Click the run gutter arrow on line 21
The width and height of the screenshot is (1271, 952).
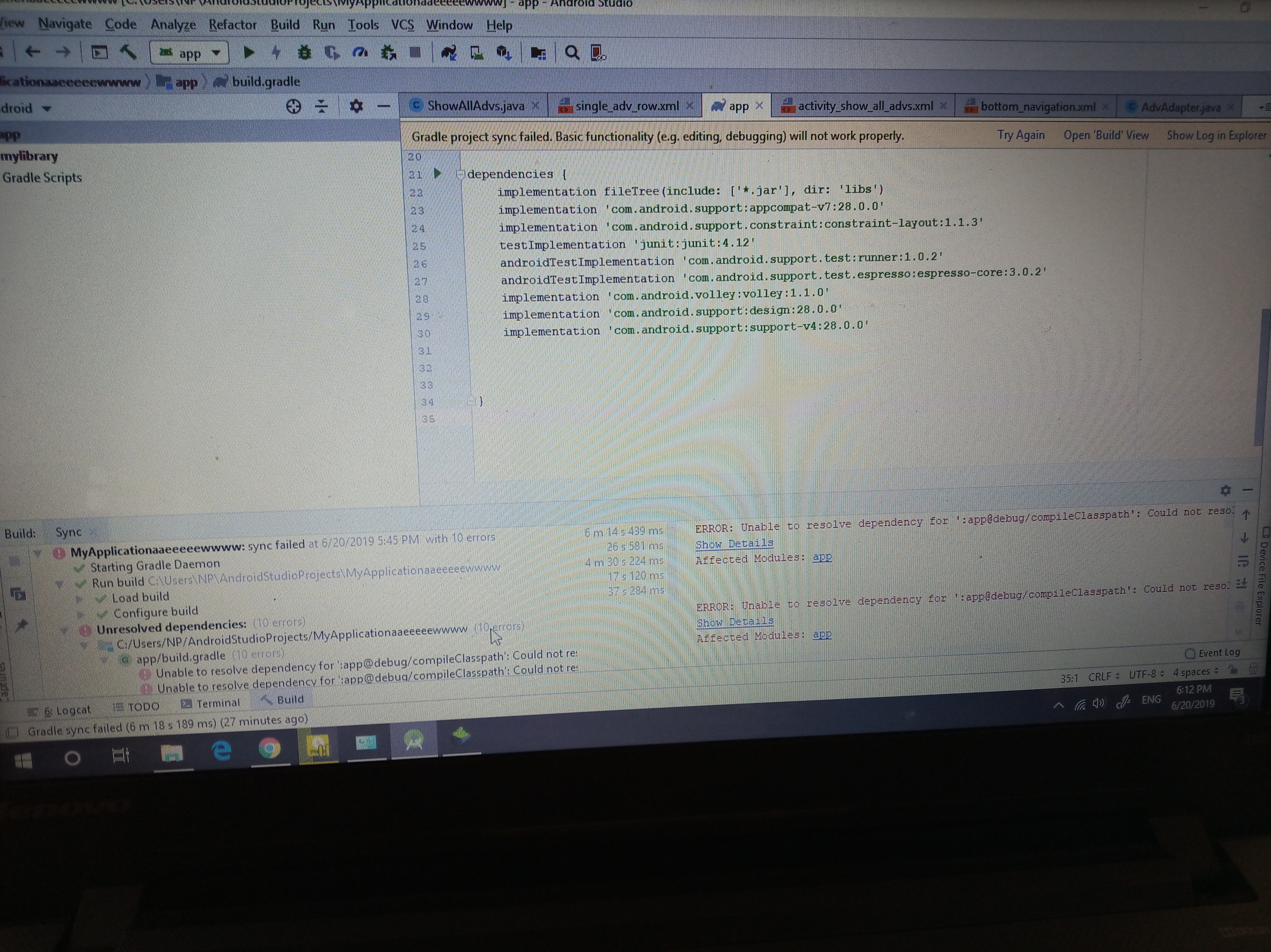(437, 173)
